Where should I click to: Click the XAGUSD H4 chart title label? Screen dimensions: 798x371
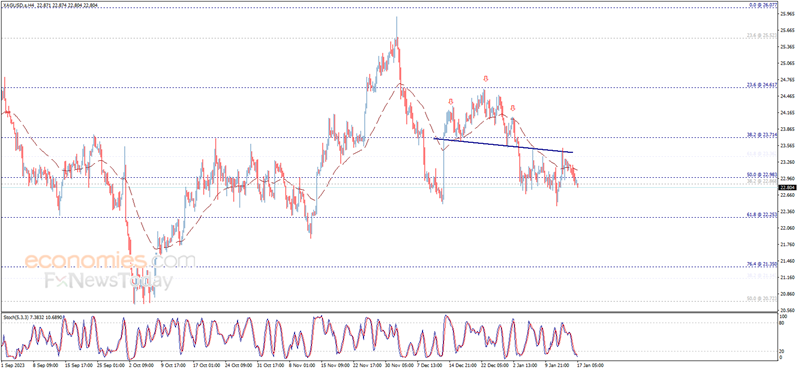(50, 5)
